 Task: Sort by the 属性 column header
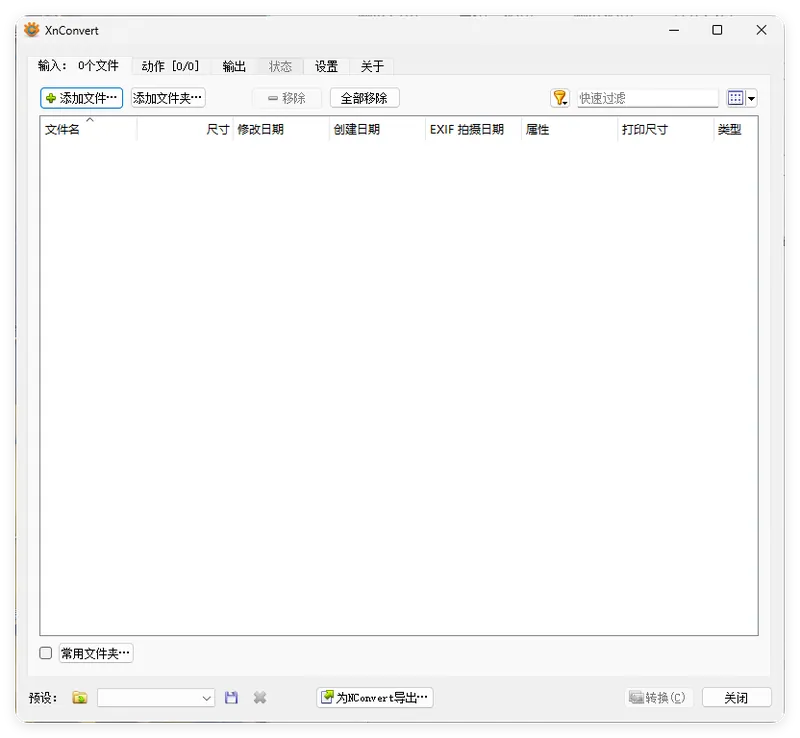(569, 130)
